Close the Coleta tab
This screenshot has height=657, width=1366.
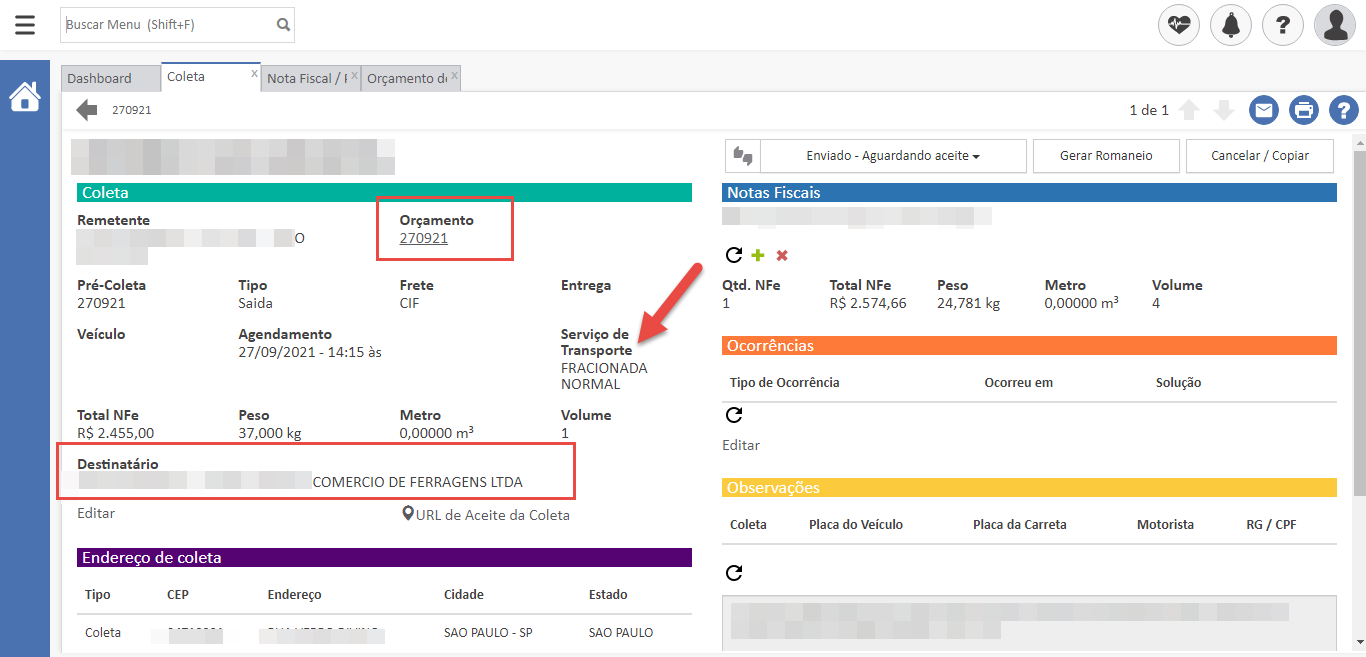click(x=254, y=73)
